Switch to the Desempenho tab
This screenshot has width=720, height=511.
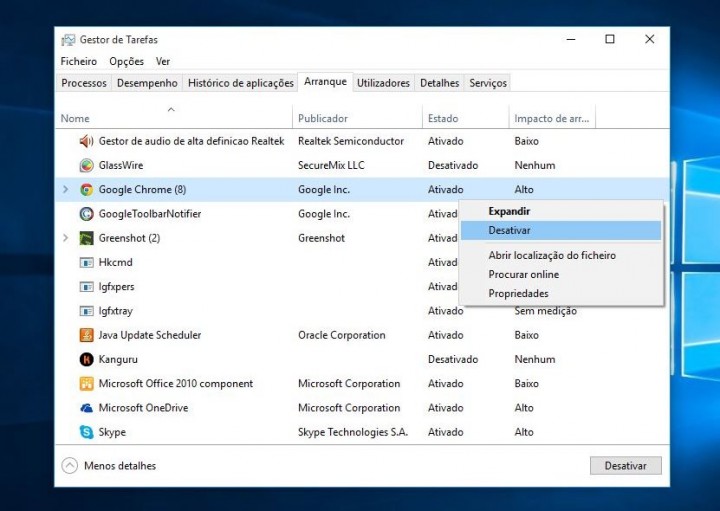(147, 83)
